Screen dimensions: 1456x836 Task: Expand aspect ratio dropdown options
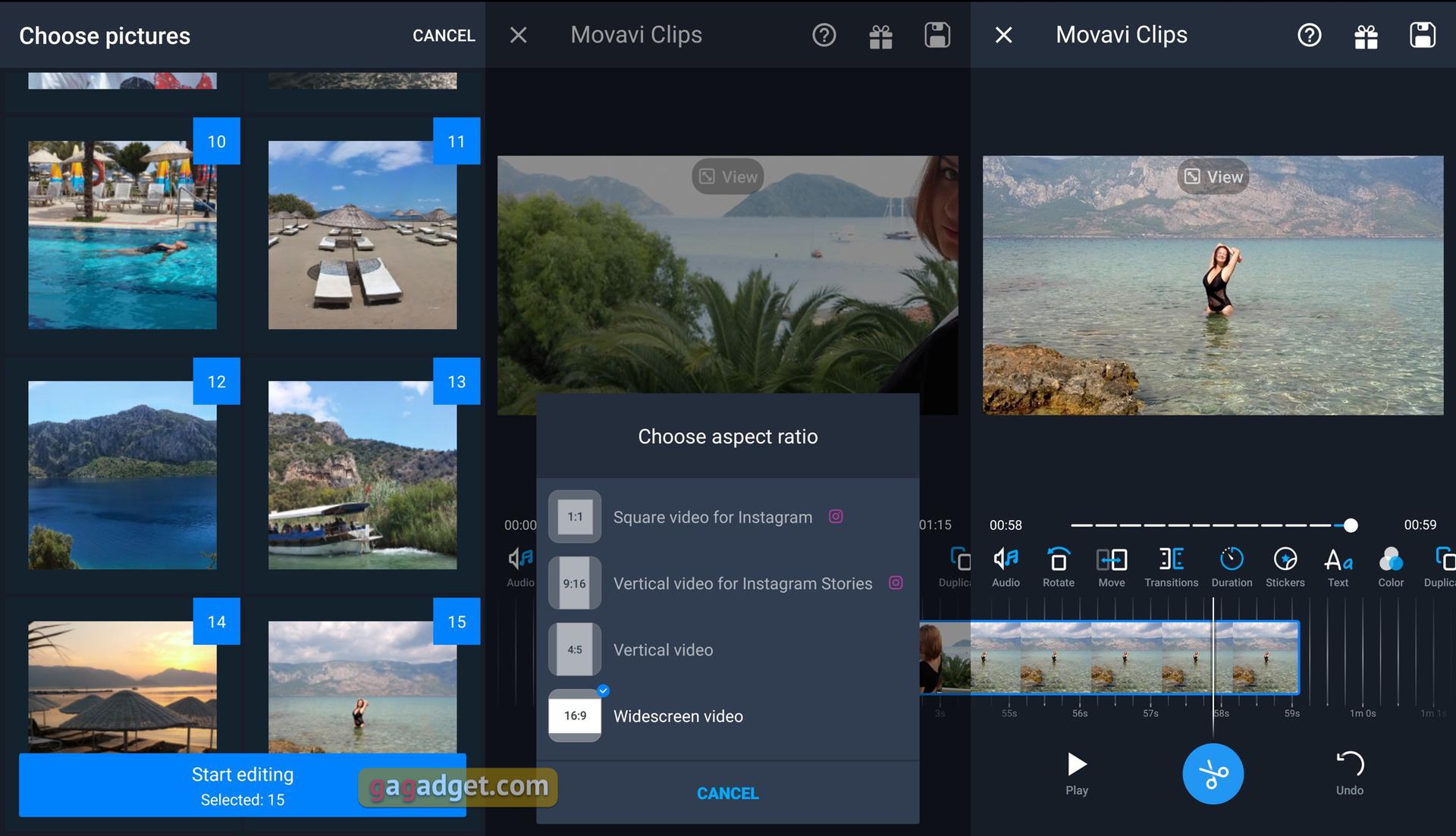coord(727,436)
